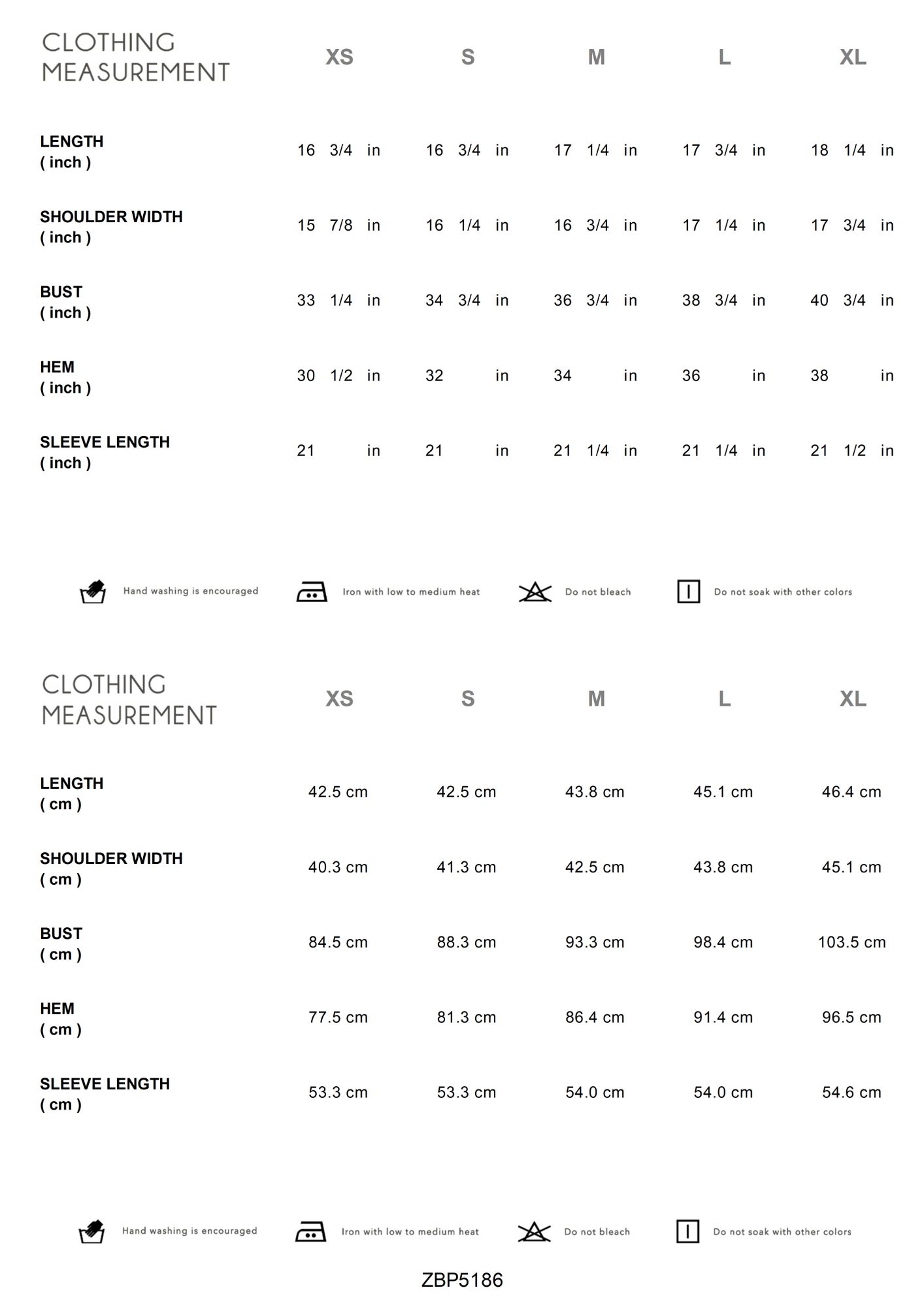Click the do-not-bleach icon under the cm chart
The width and height of the screenshot is (924, 1307).
coord(534,1232)
